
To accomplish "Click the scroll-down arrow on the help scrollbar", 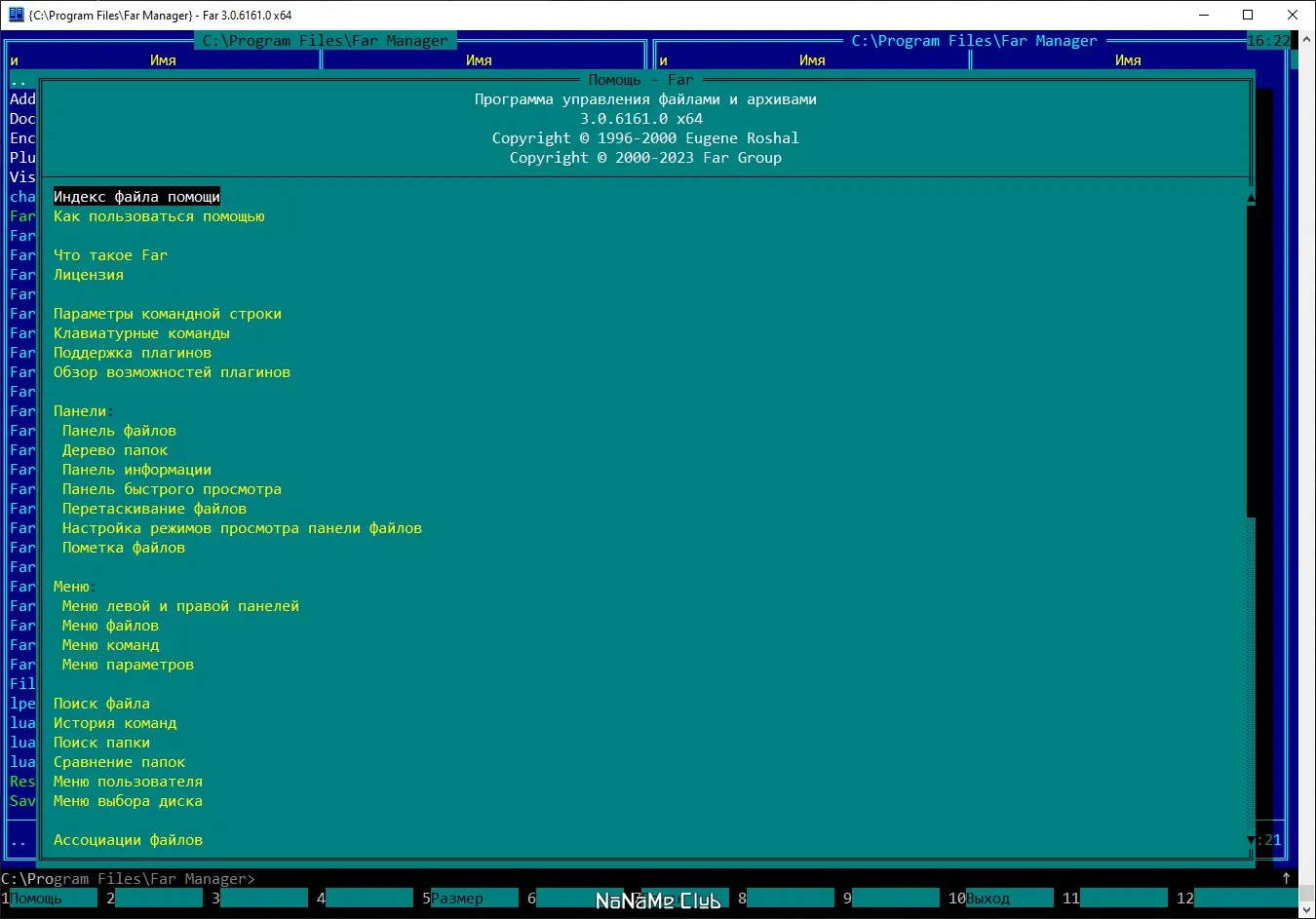I will 1249,839.
